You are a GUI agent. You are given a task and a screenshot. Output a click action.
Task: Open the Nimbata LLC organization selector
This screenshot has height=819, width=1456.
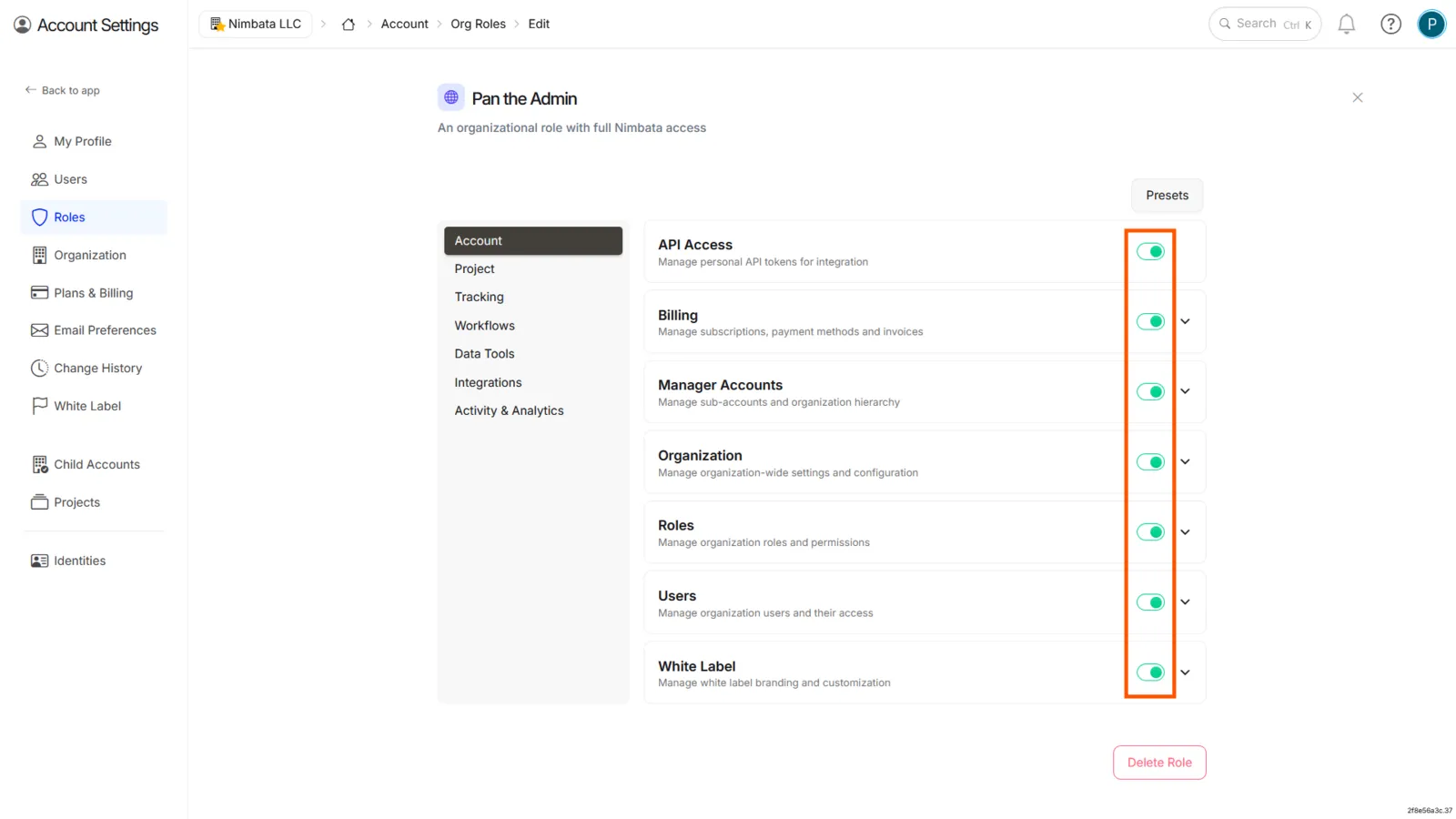[256, 25]
